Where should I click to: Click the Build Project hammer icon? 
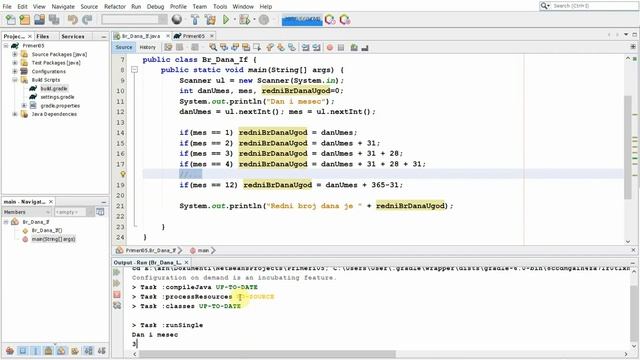pyautogui.click(x=195, y=20)
